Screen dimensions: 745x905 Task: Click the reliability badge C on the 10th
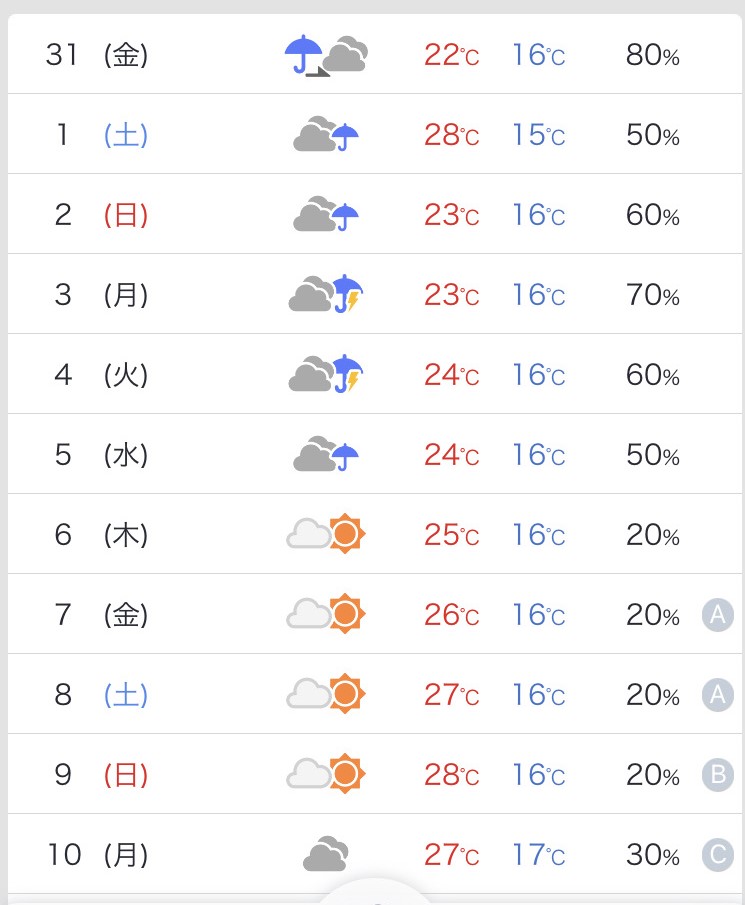[717, 855]
